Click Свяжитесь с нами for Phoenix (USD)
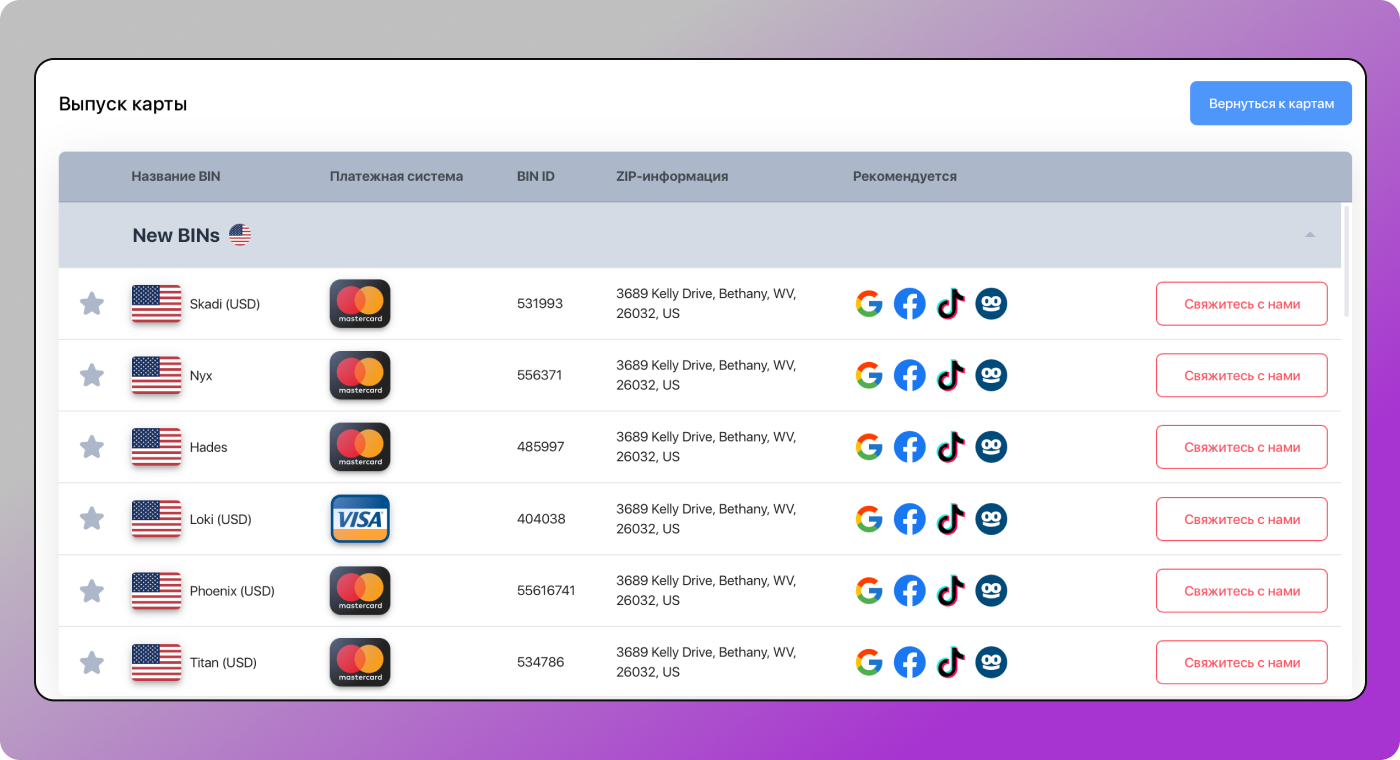This screenshot has height=760, width=1400. [x=1241, y=591]
